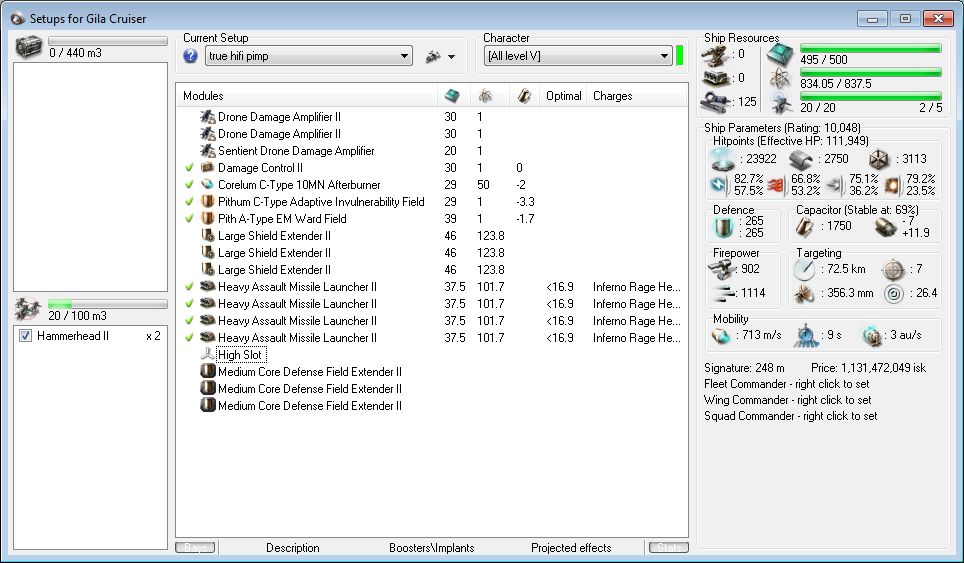Click the EM resistance icon

(720, 184)
